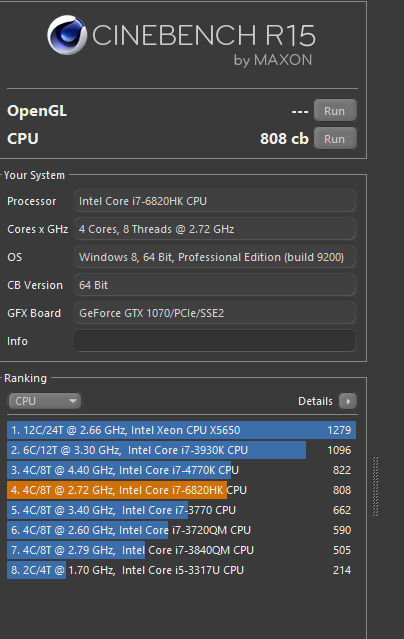Click the Cores x GHz field
Screen dimensions: 404x639
(x=215, y=229)
